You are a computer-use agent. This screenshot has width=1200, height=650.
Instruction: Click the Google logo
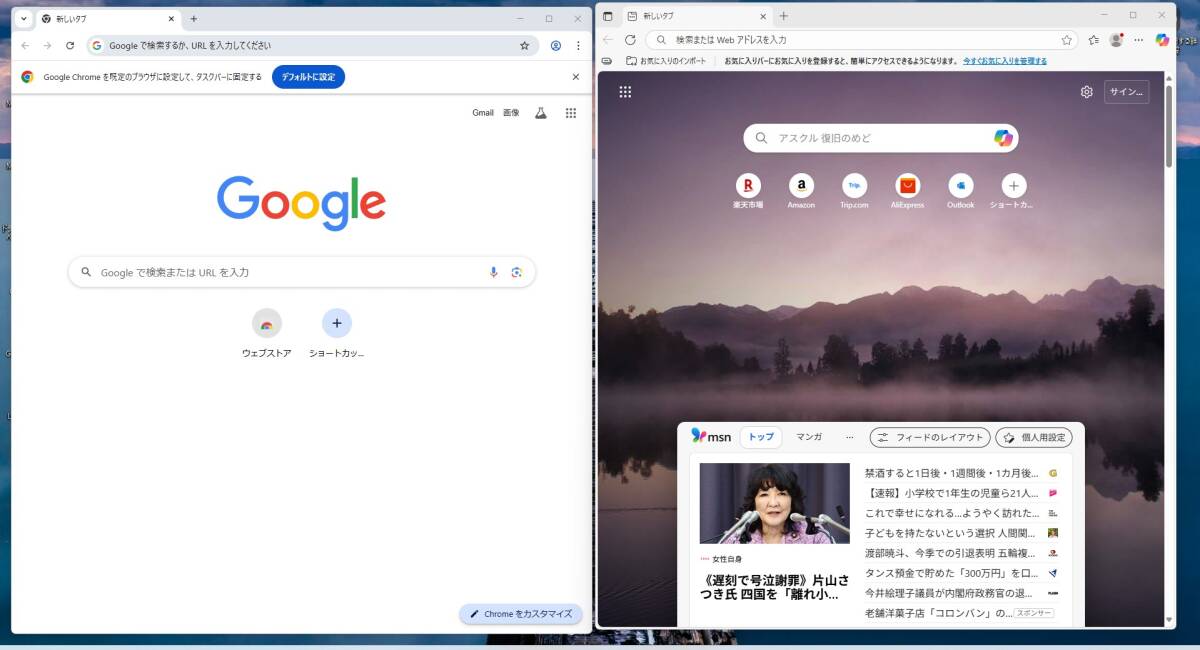click(x=301, y=203)
